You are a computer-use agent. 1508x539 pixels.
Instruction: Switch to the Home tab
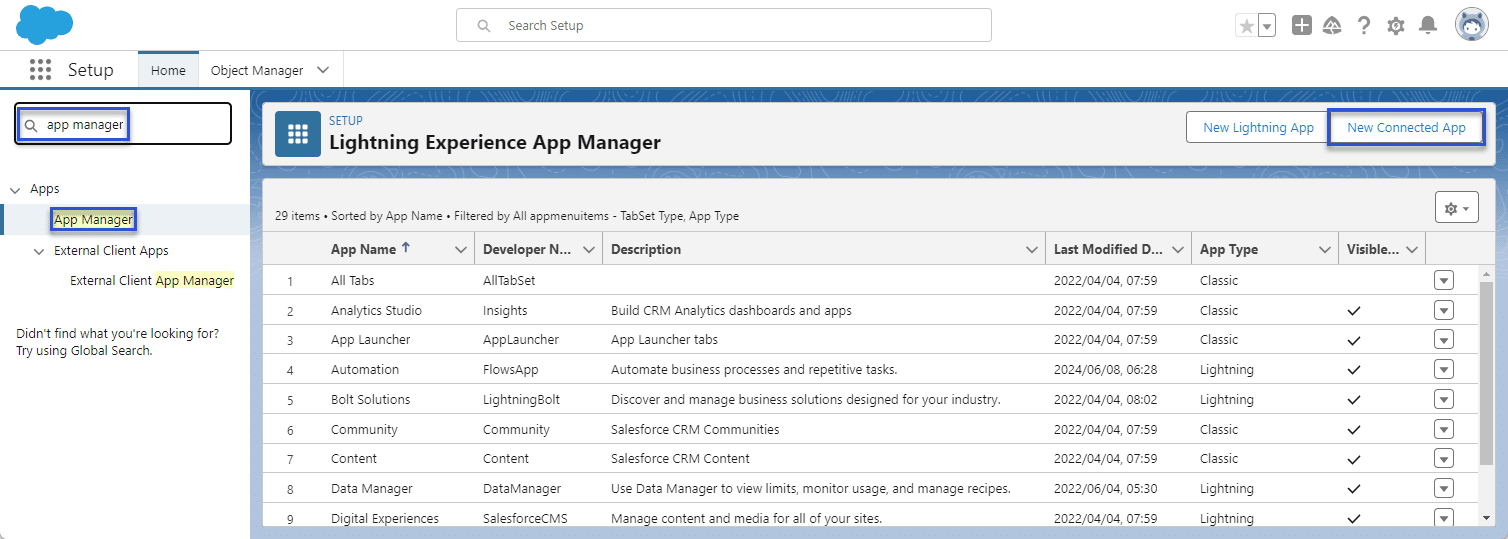(168, 70)
